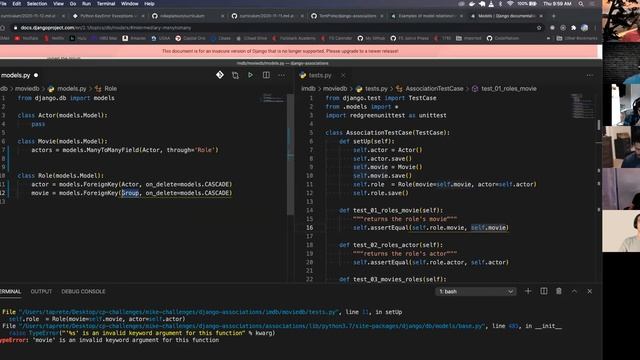Split the models.py editor to the right
Screen dimensions: 640x360
point(266,75)
